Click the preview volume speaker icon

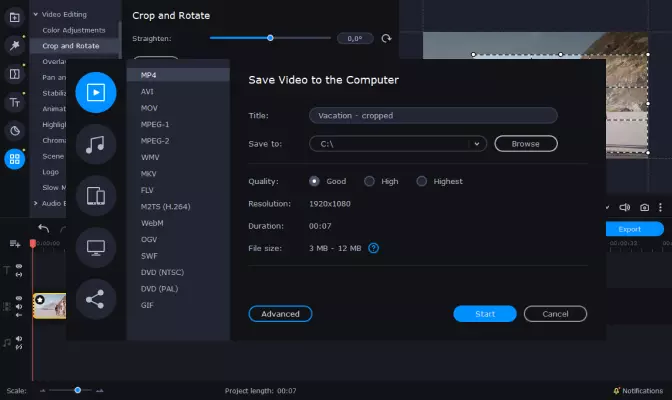[x=624, y=208]
